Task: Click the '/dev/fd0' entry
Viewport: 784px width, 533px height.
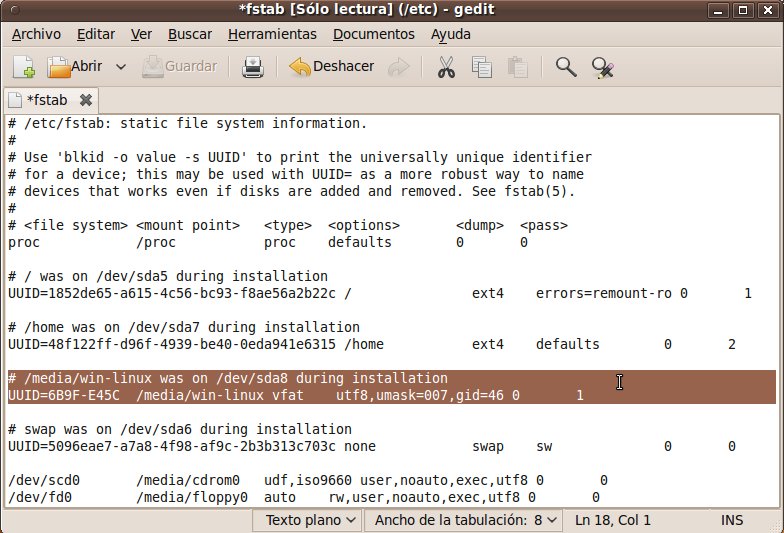Action: (x=40, y=497)
